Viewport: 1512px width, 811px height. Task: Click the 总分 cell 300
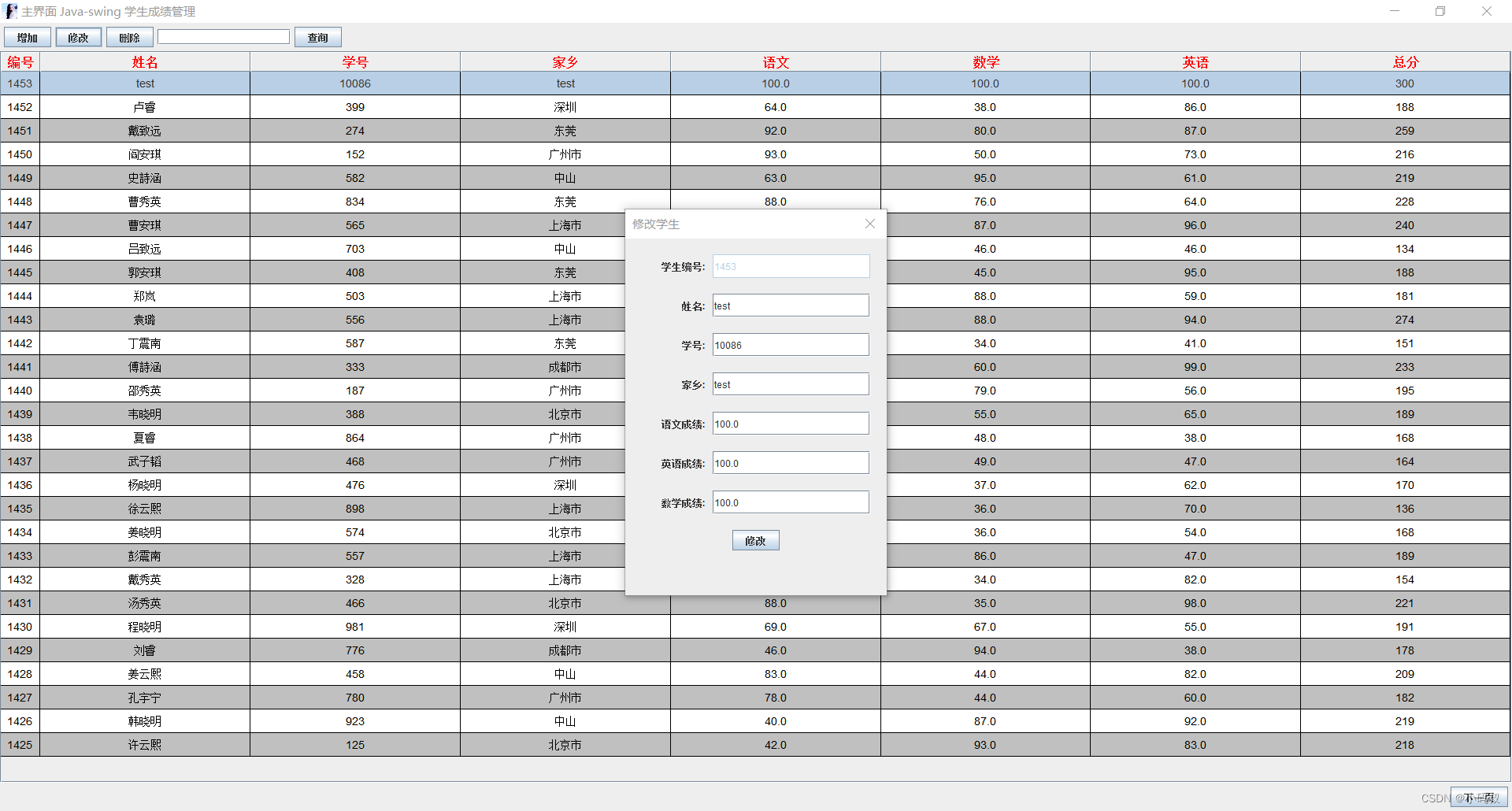[x=1406, y=83]
